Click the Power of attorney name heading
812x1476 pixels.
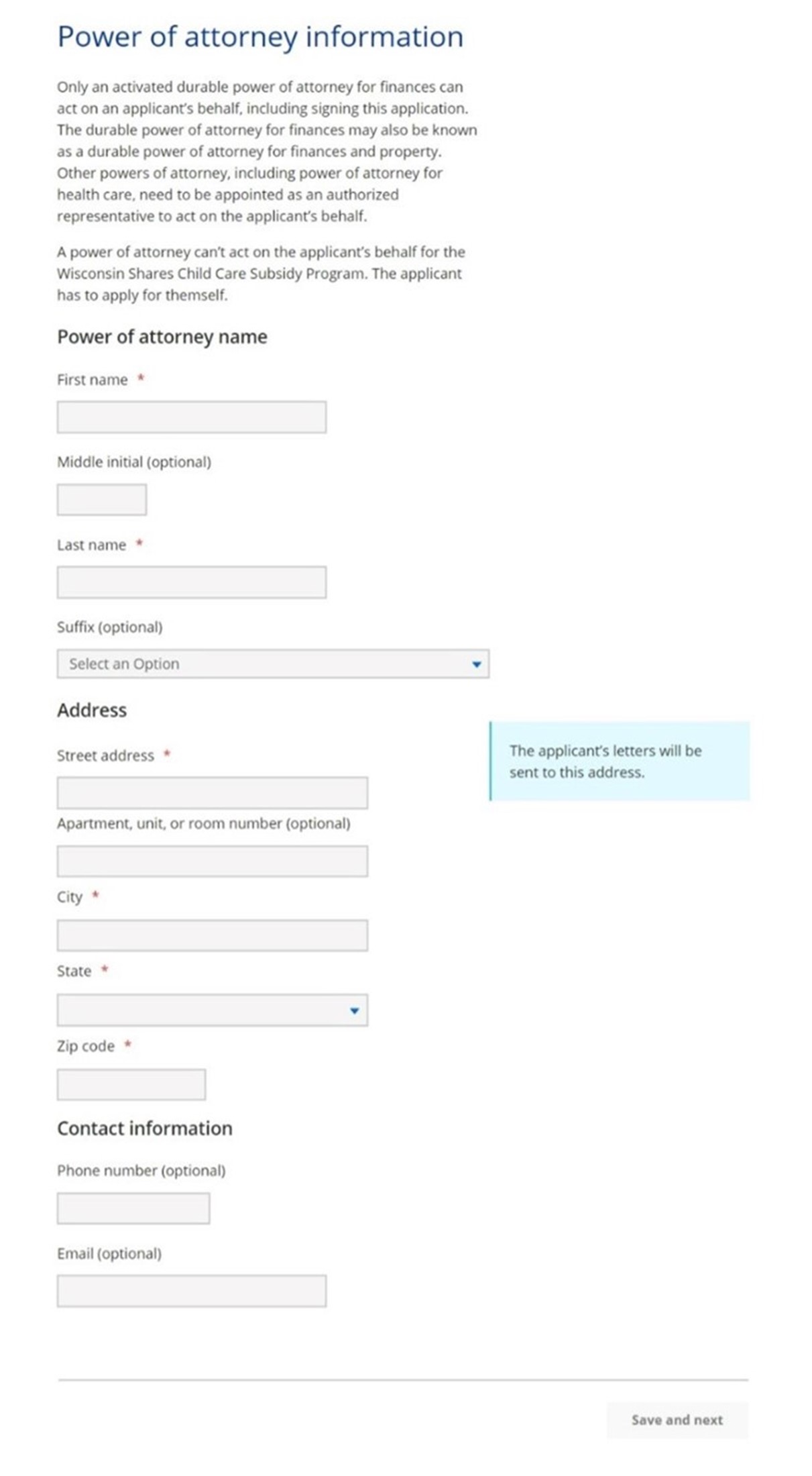coord(162,337)
